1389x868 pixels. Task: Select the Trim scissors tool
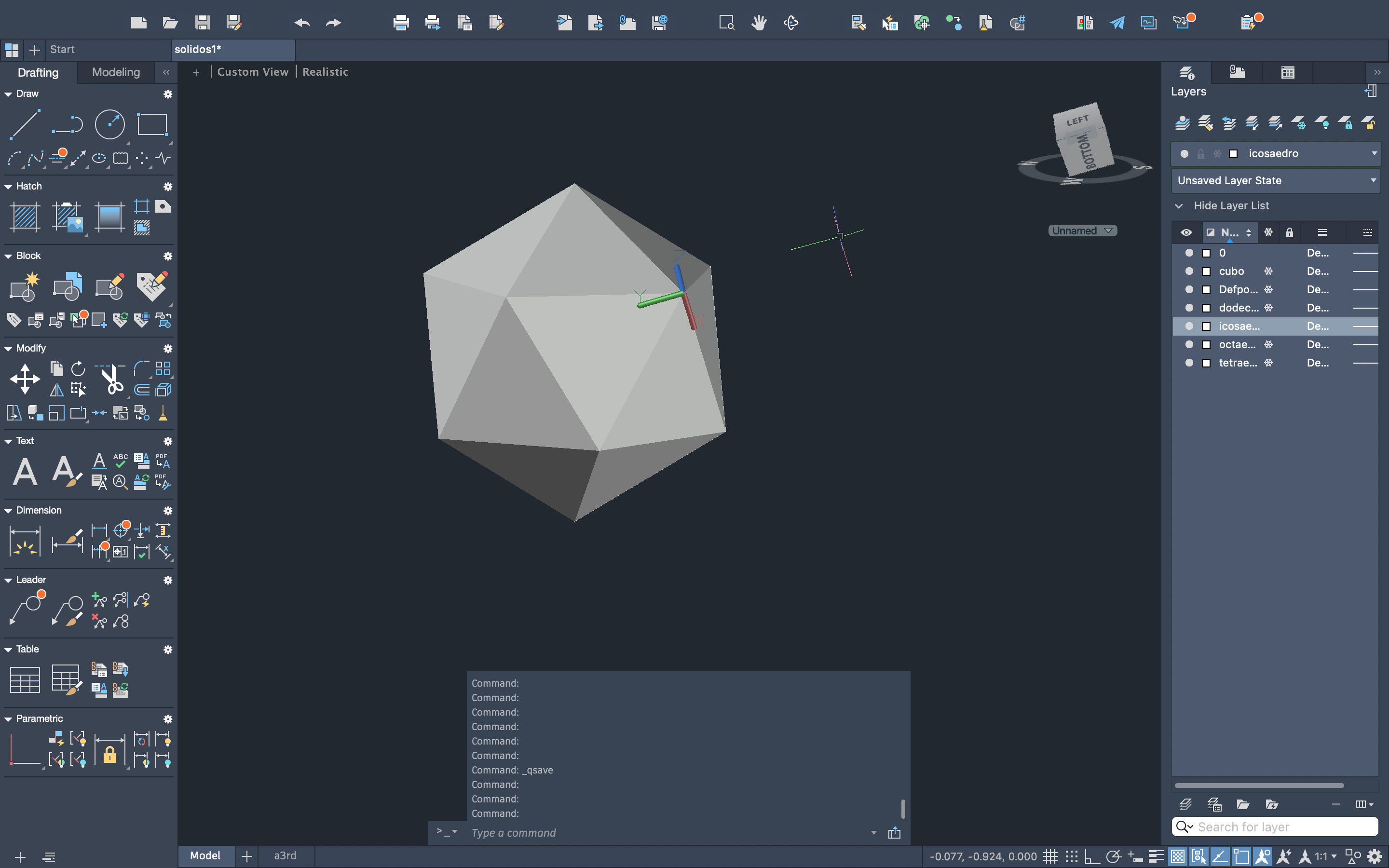point(112,379)
